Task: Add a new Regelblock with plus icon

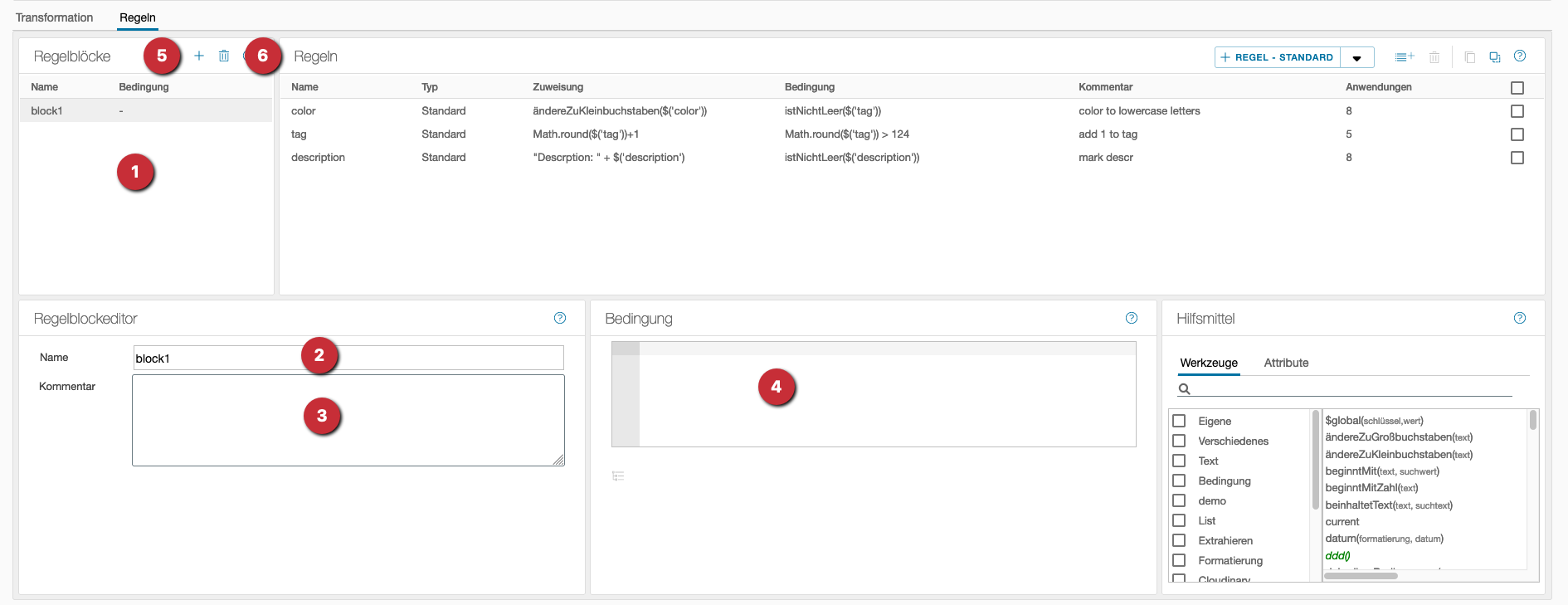Action: (199, 56)
